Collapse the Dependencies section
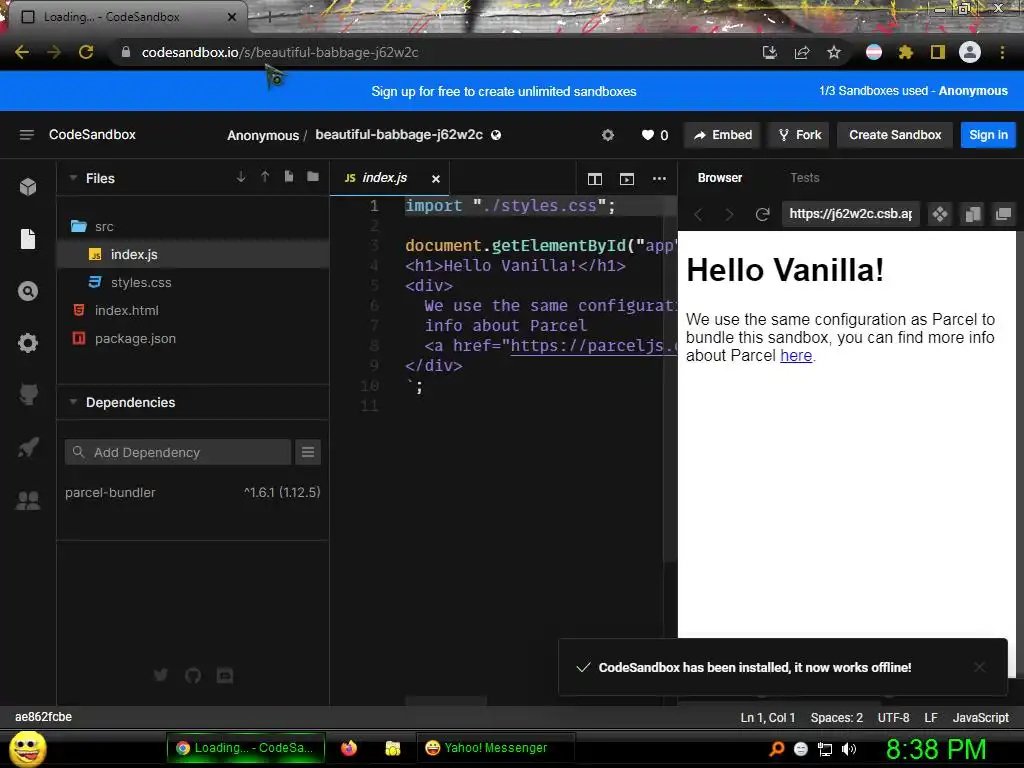 [73, 402]
